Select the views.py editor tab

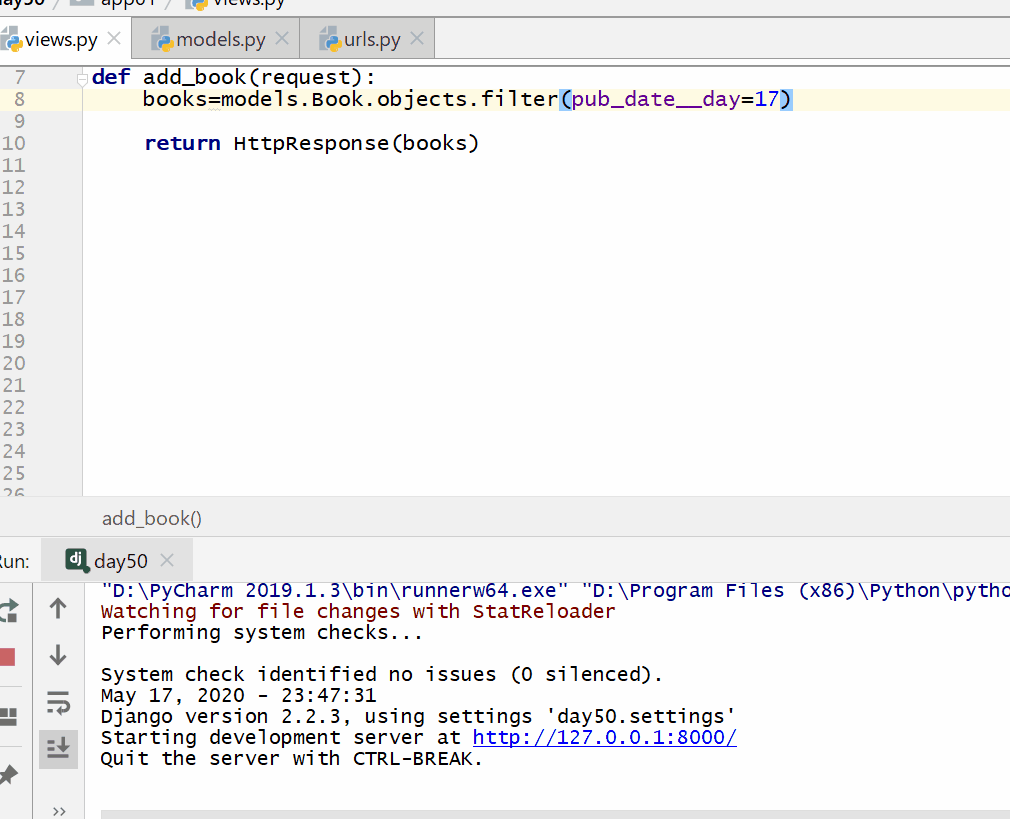click(60, 40)
